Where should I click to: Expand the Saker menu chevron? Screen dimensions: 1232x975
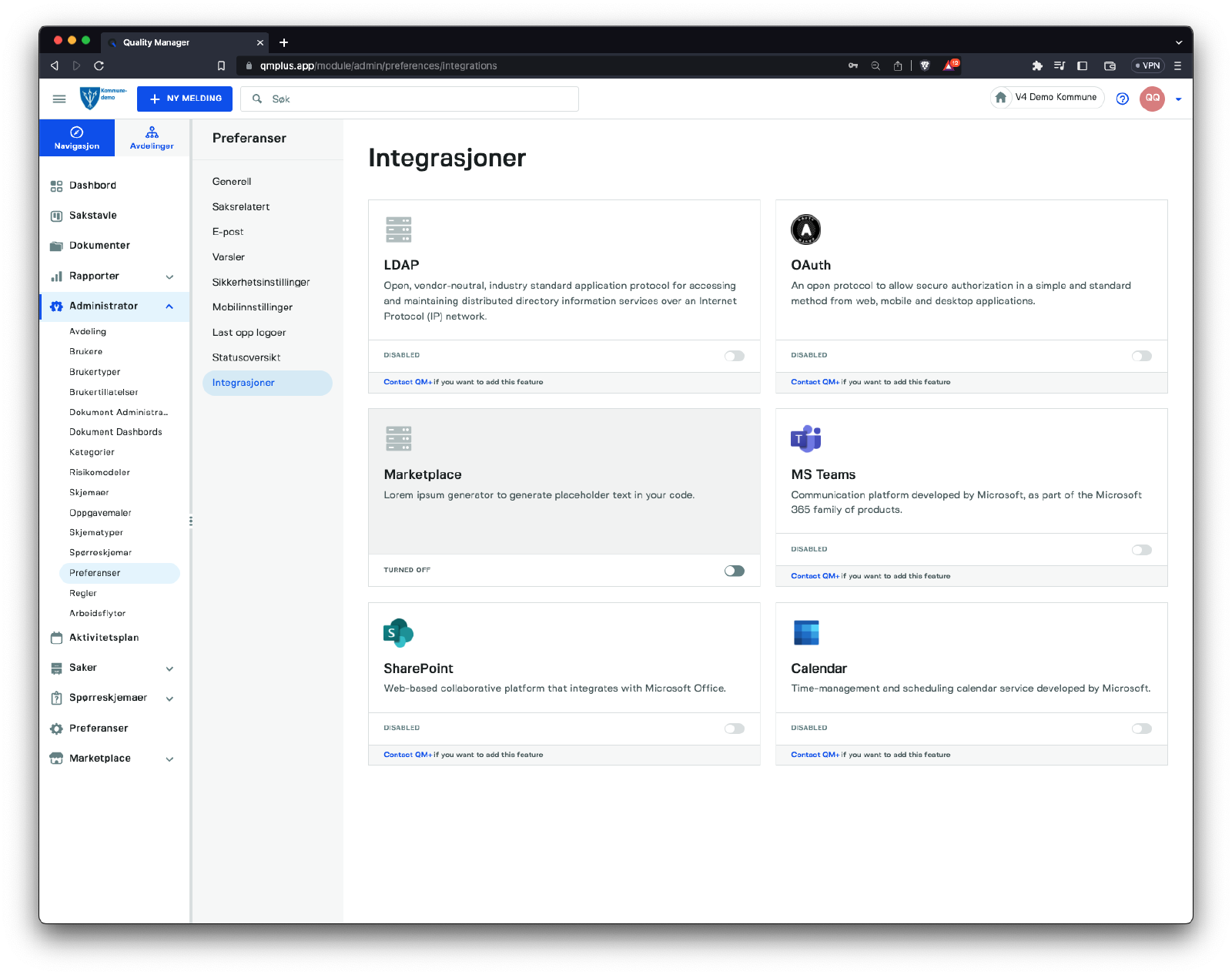(x=169, y=668)
